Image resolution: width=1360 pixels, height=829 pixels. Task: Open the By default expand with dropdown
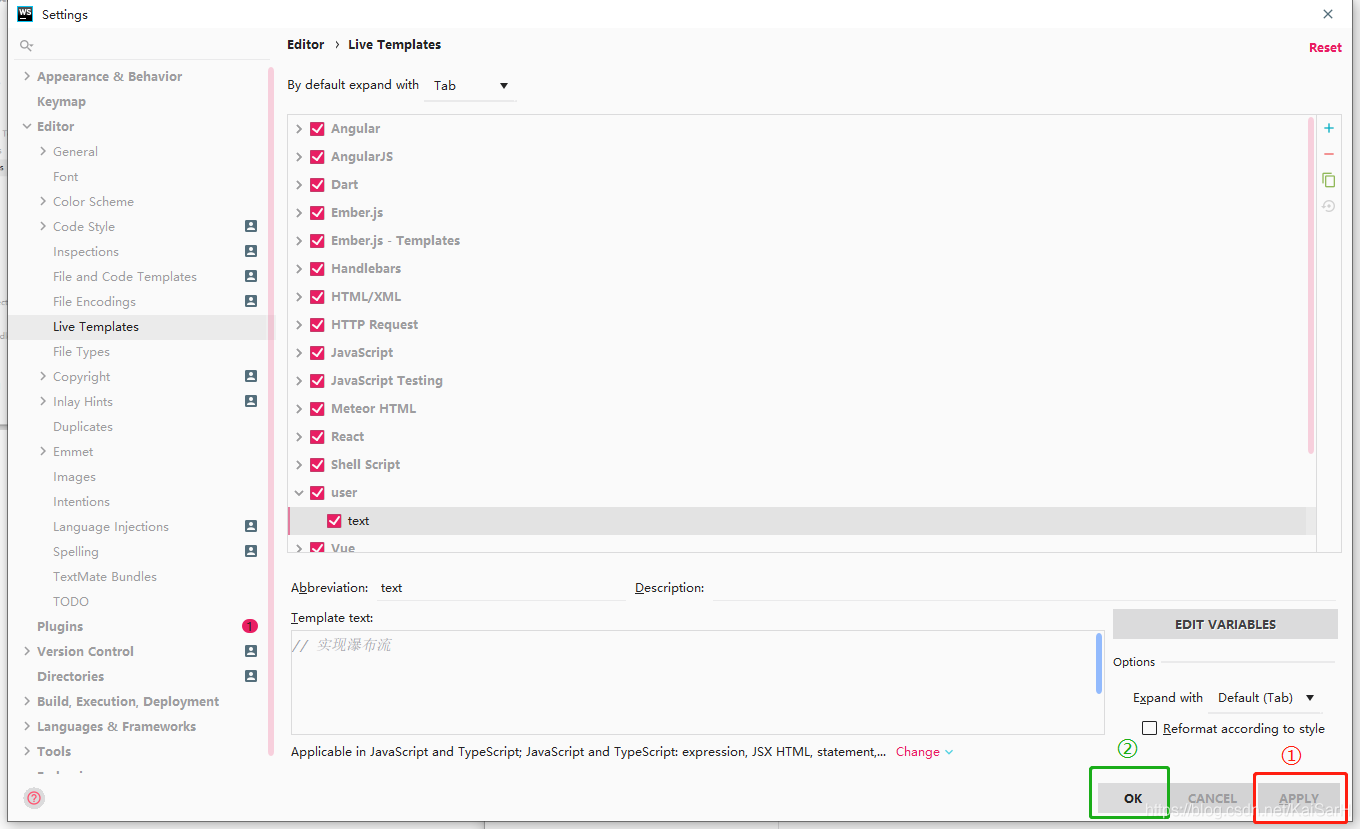coord(470,86)
